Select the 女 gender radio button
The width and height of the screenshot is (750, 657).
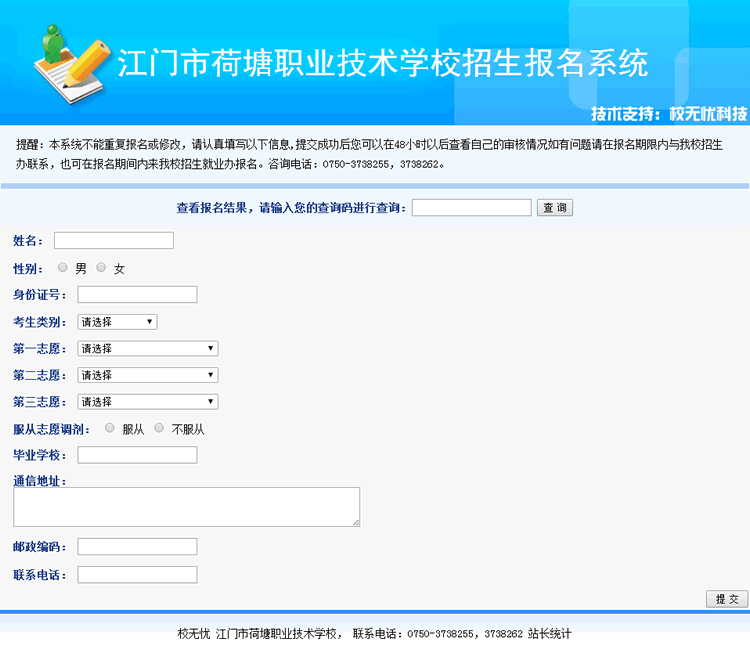[x=101, y=267]
